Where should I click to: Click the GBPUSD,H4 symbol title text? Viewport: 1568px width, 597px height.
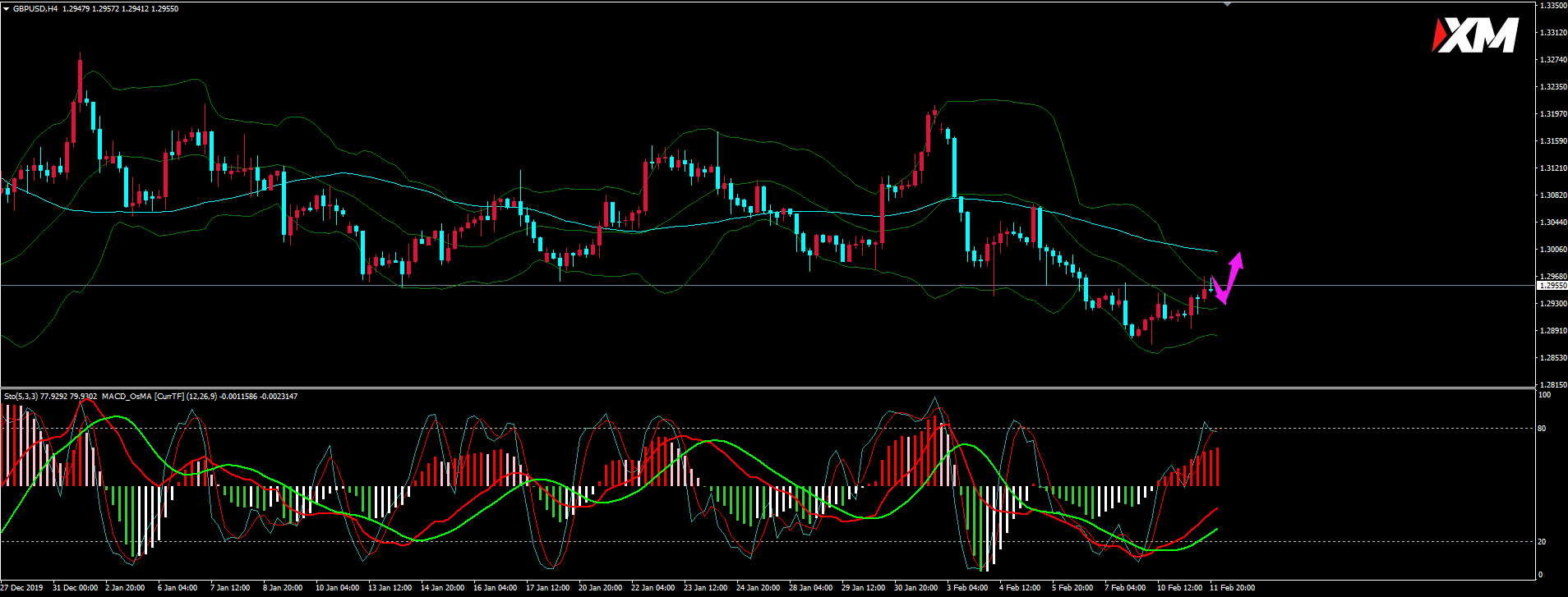coord(35,9)
